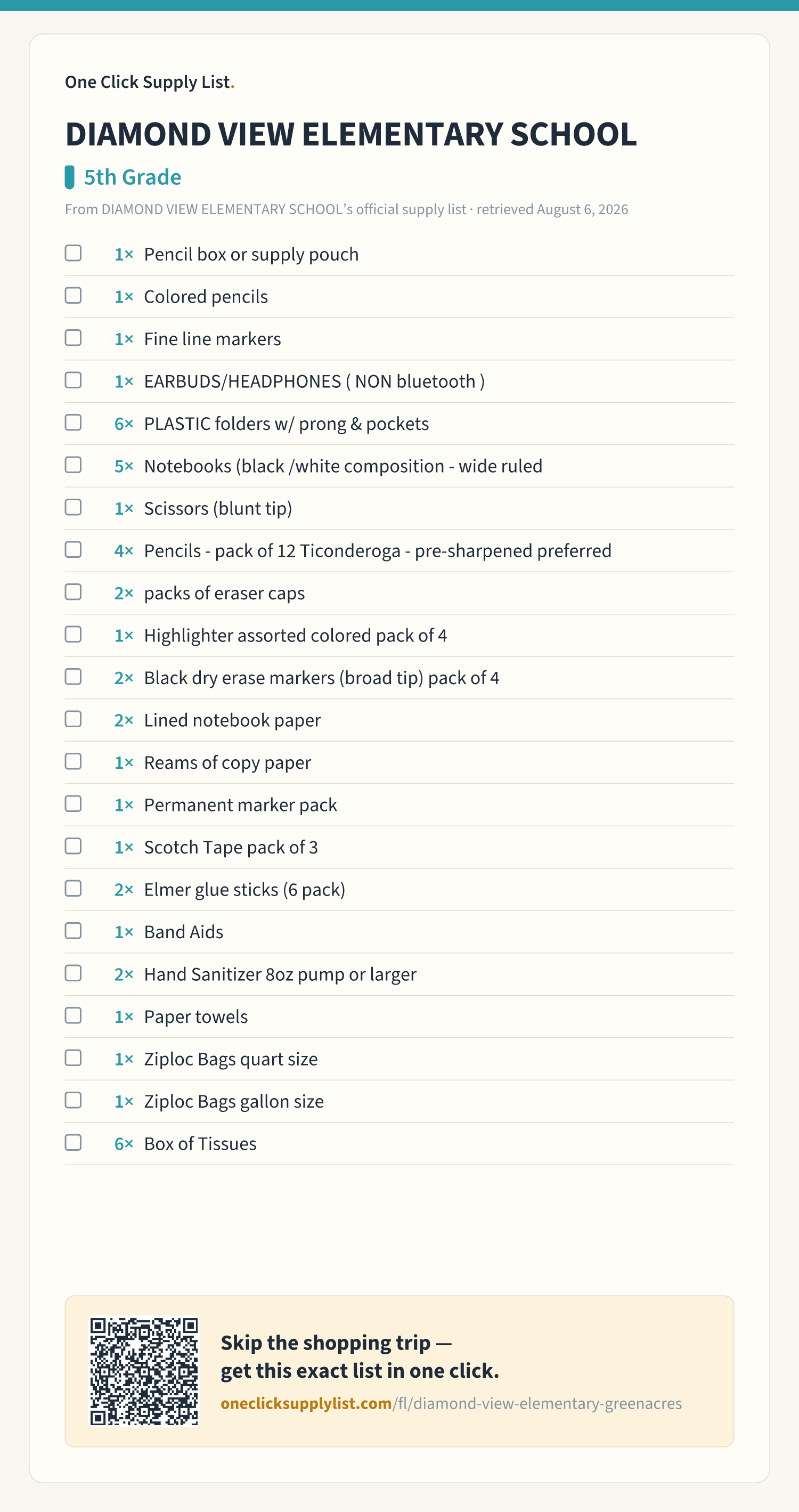Check the Highlighter pack checkbox
Image resolution: width=799 pixels, height=1512 pixels.
point(74,634)
